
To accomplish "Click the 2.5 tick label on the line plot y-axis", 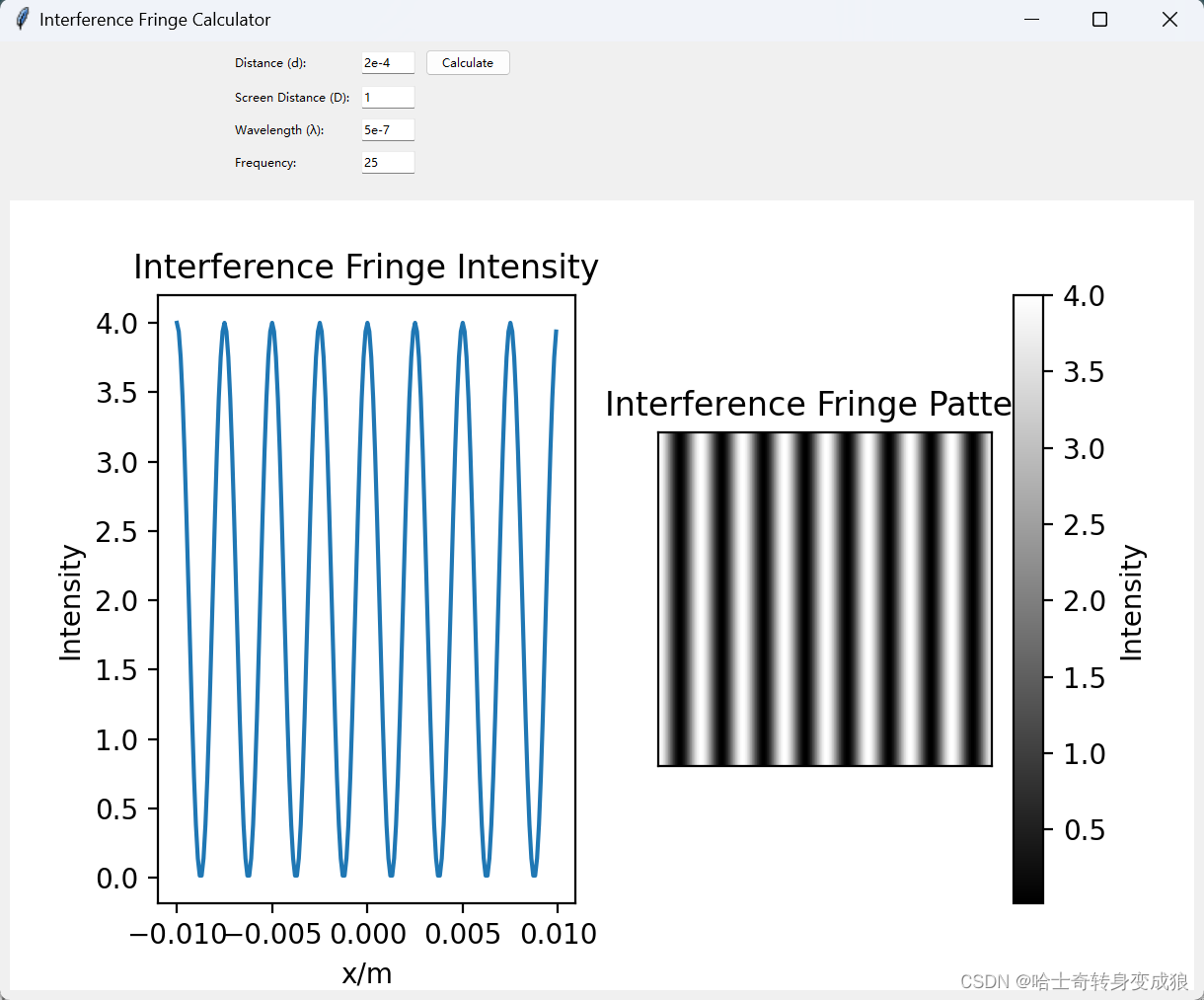I will pos(116,532).
